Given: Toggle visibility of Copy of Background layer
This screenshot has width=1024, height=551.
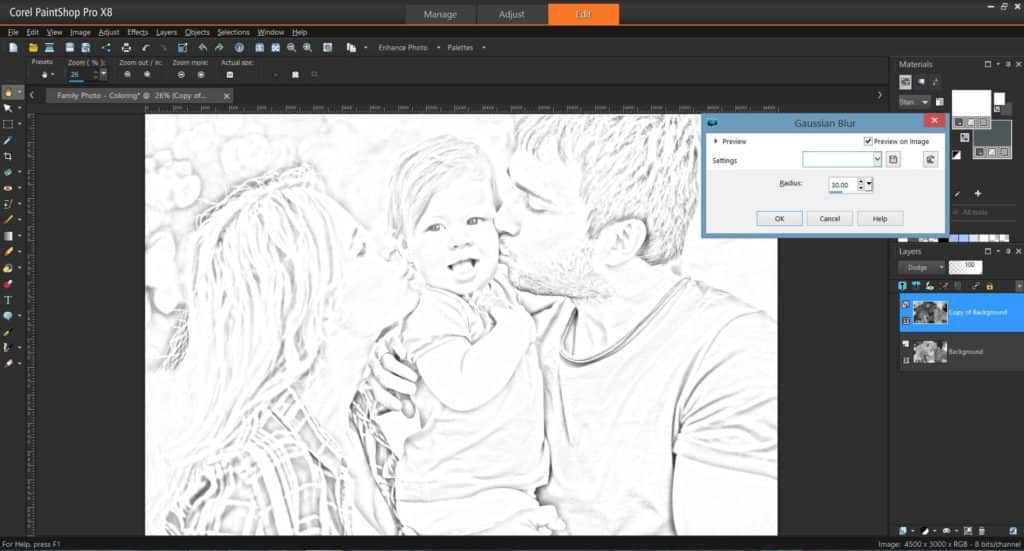Looking at the screenshot, I should coord(904,304).
